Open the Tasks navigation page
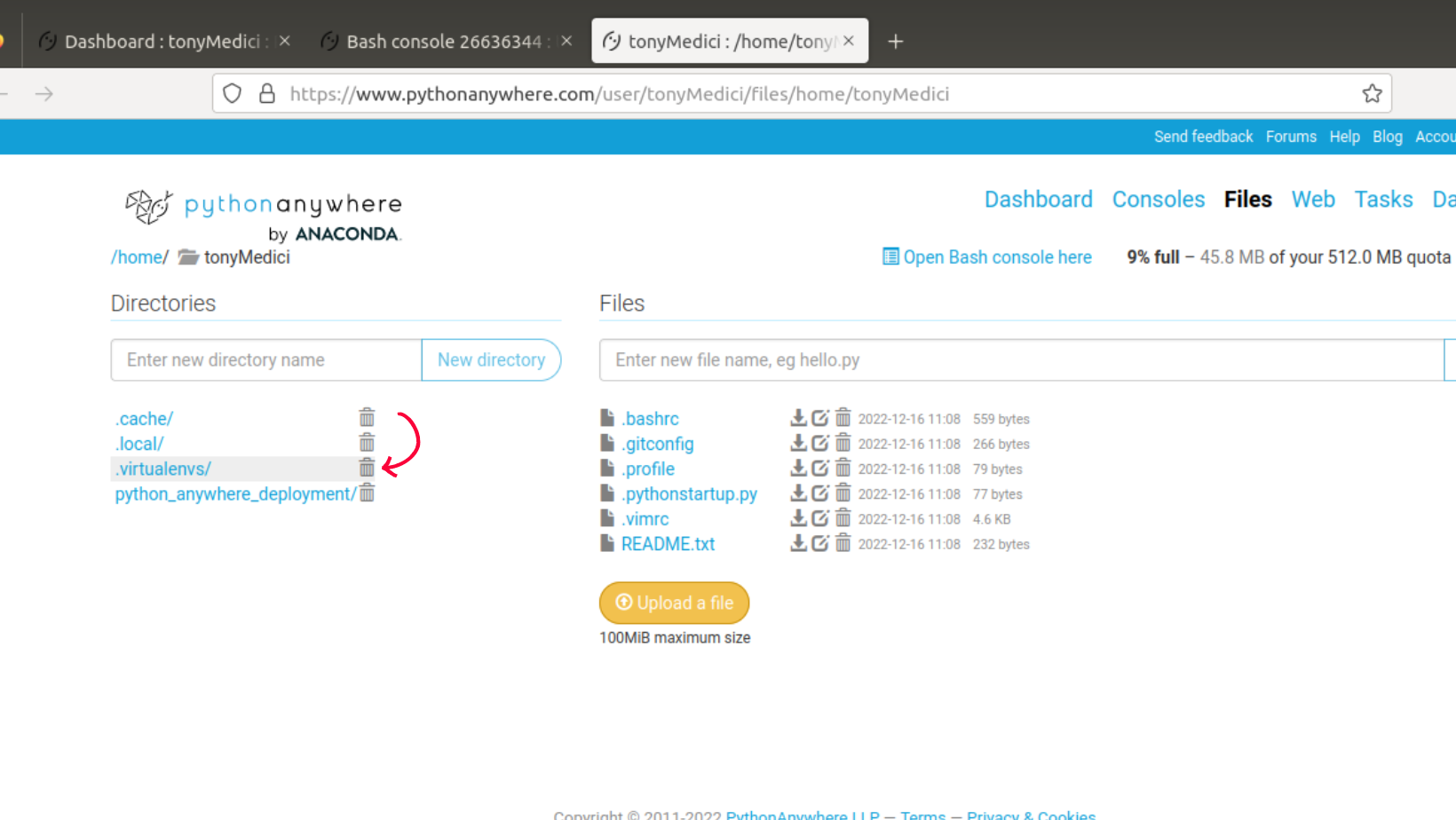Image resolution: width=1456 pixels, height=820 pixels. [1382, 199]
